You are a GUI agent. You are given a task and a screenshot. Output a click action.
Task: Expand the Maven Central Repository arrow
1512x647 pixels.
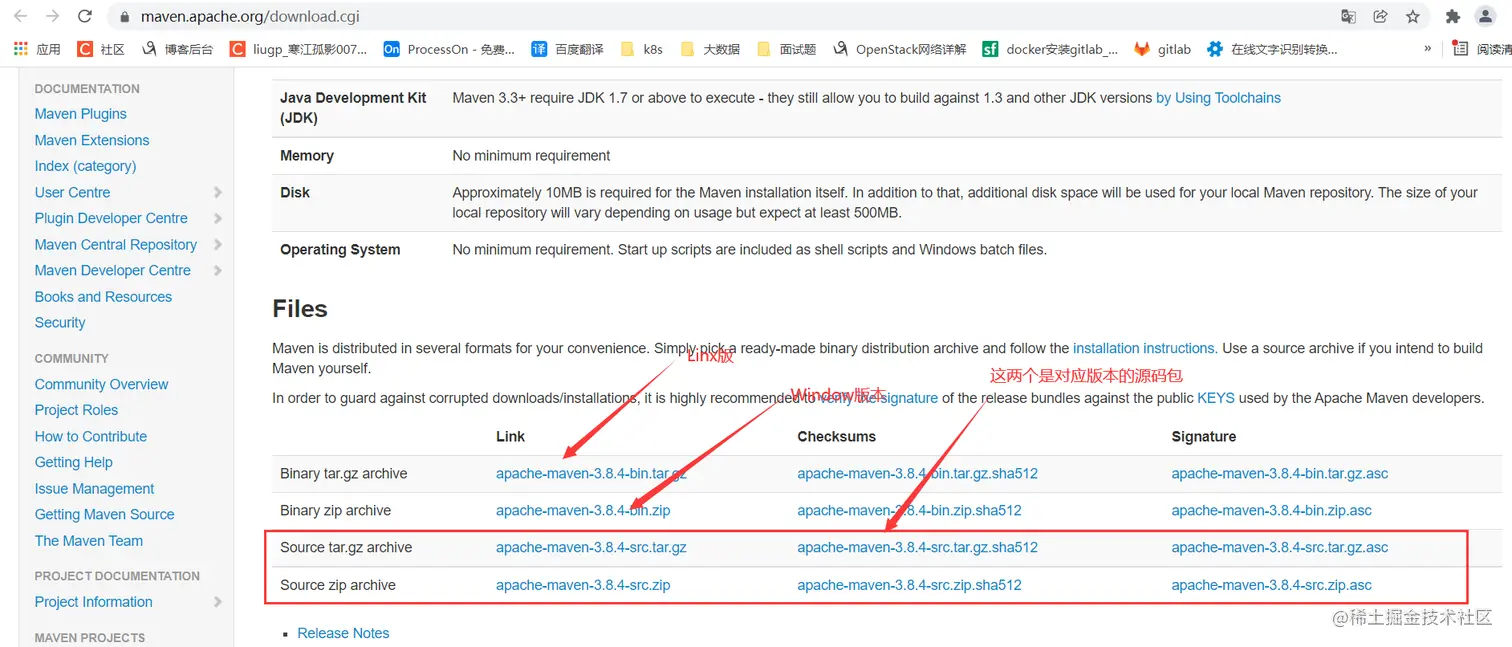[x=218, y=244]
